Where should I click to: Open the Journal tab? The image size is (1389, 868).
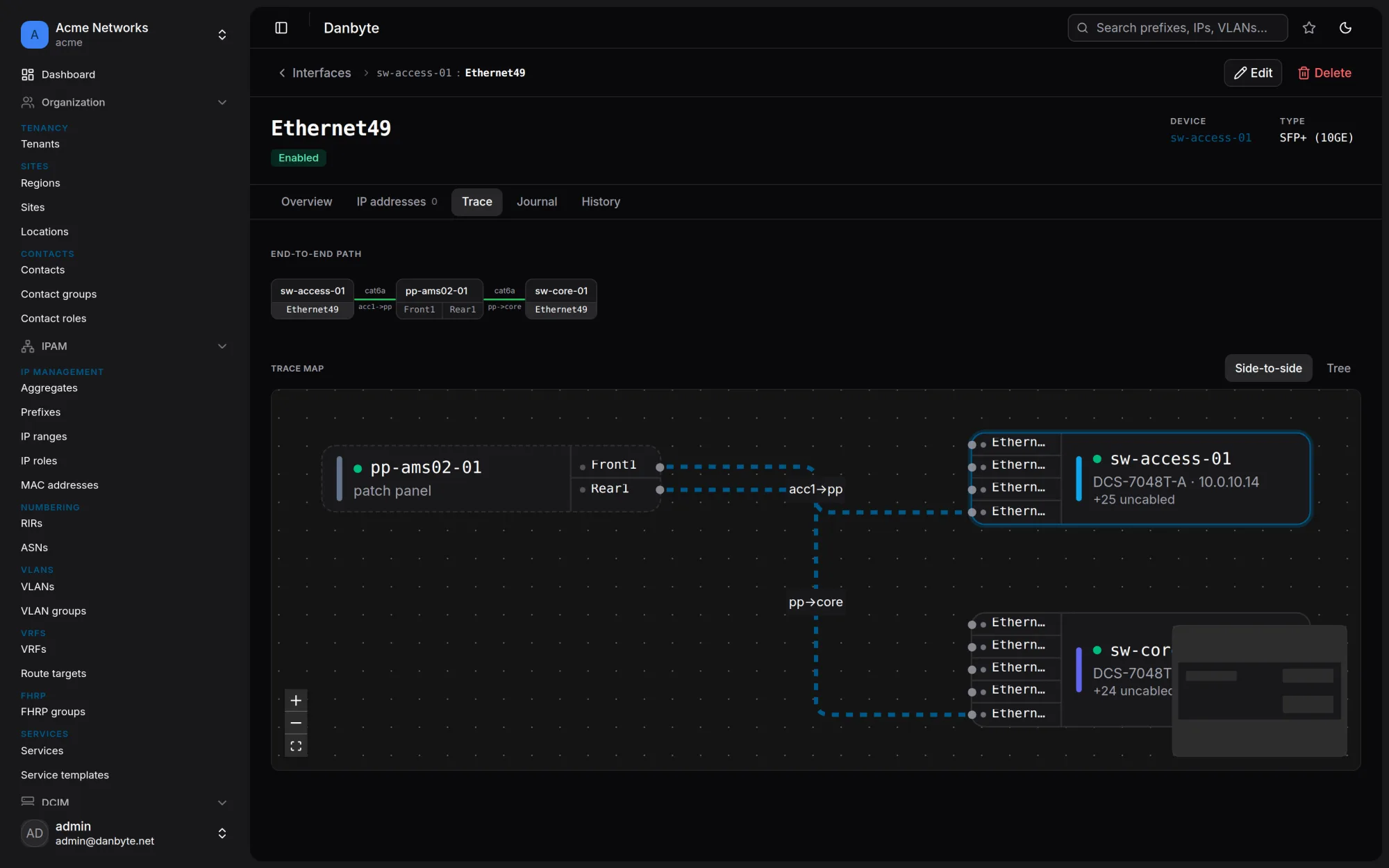coord(537,201)
